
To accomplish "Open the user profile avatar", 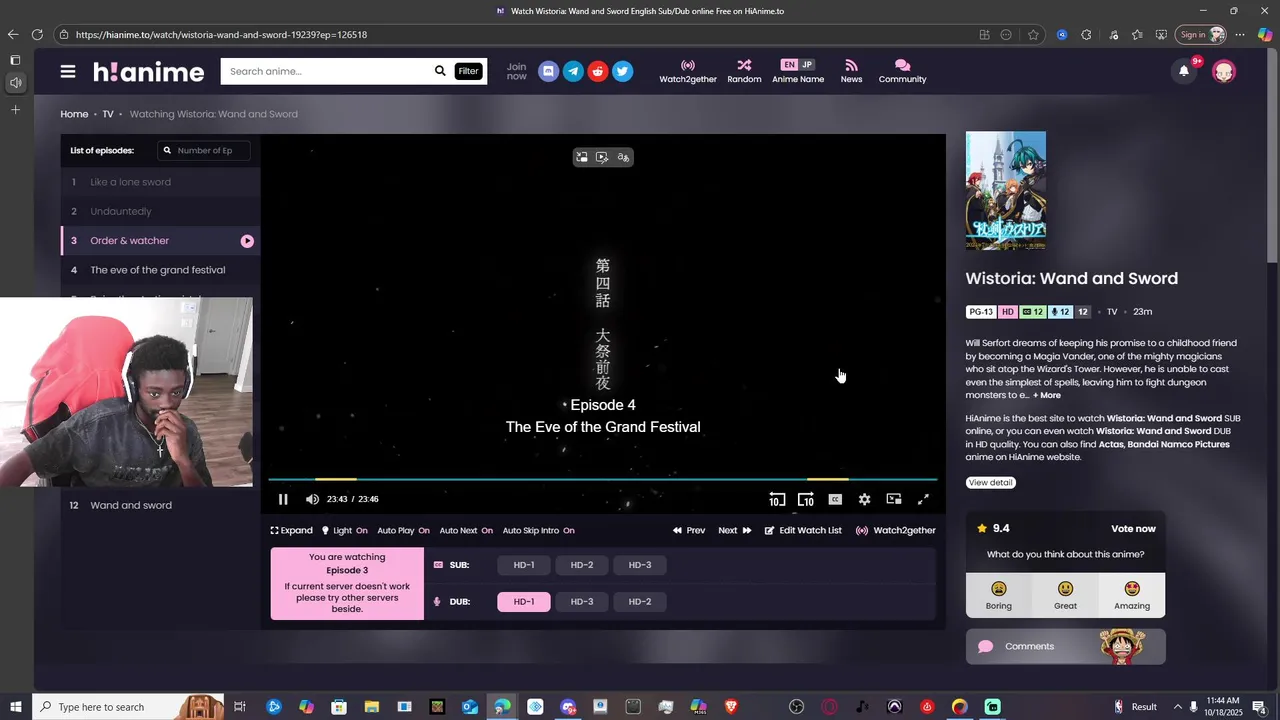I will click(1224, 71).
